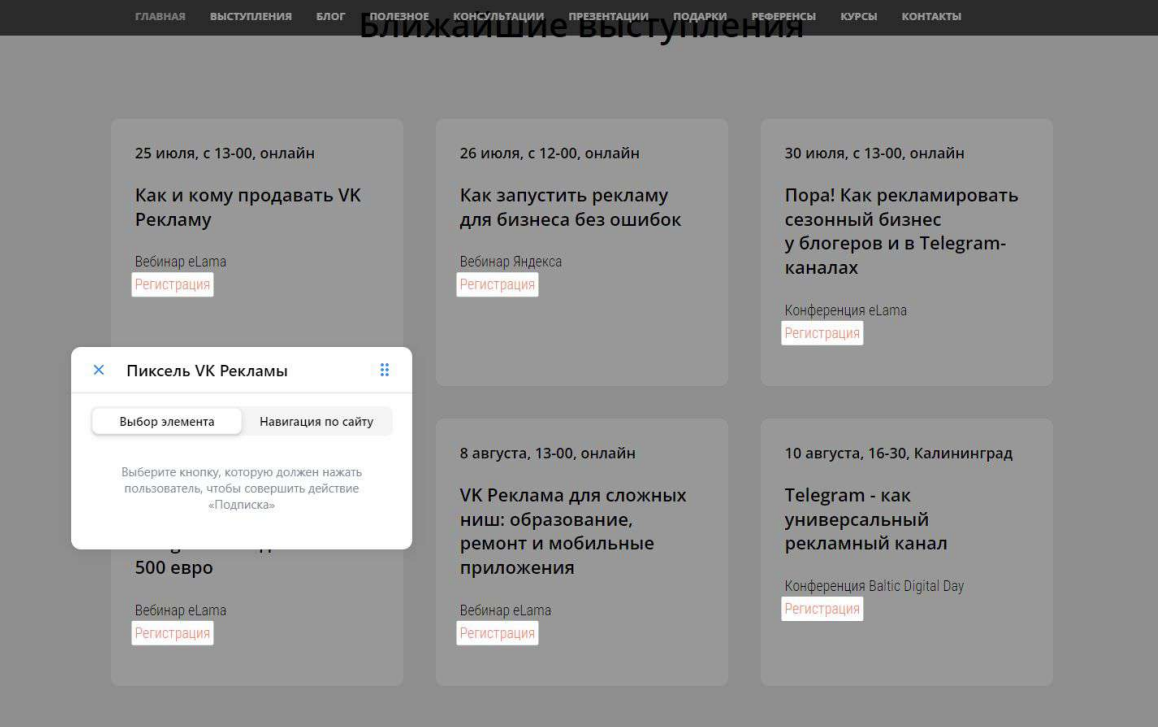
Task: Click Вебинар eLama label in 8 августа card
Action: (x=505, y=610)
